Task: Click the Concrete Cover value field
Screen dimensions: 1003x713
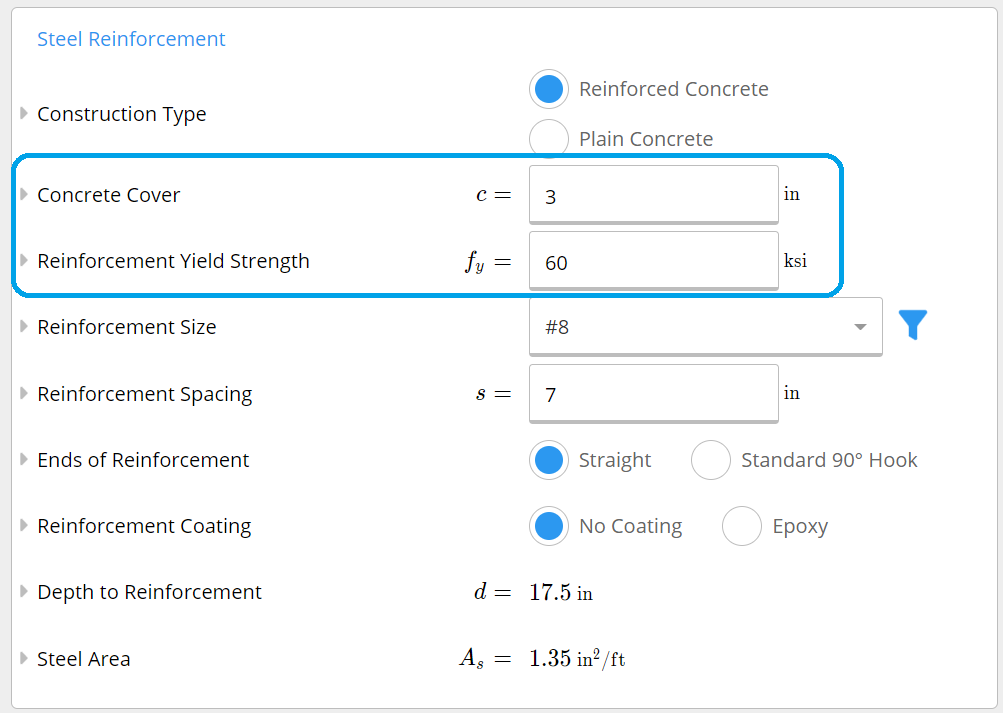Action: pyautogui.click(x=652, y=194)
